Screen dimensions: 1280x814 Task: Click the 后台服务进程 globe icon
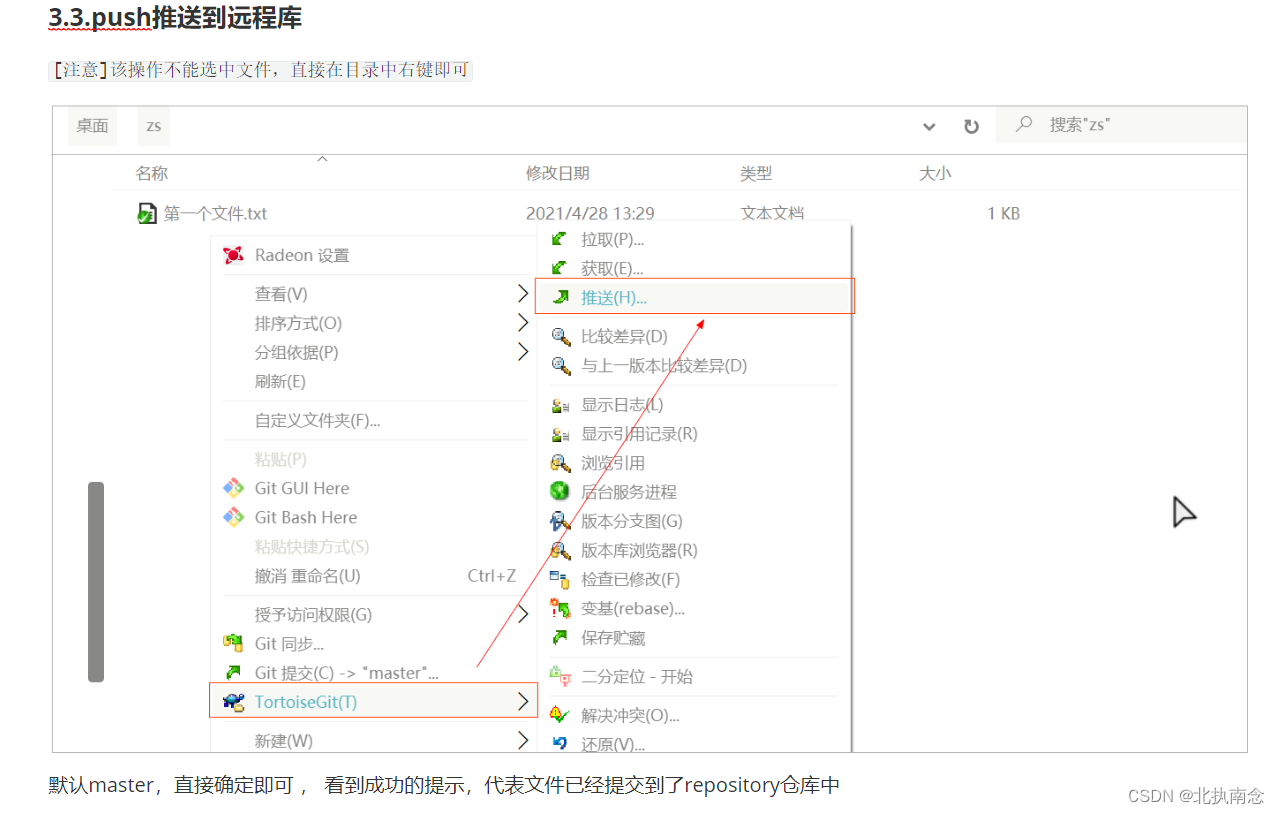[x=560, y=492]
